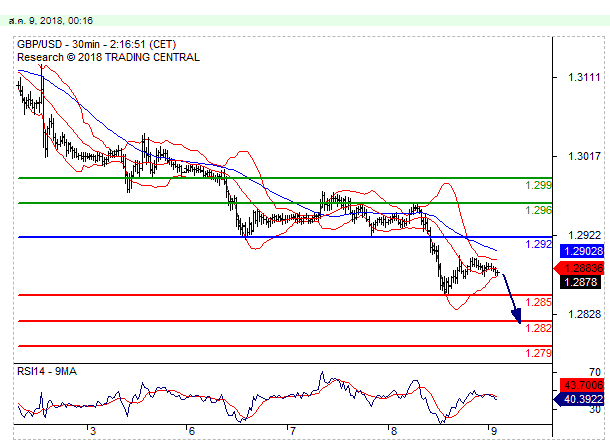Click the dark blue 40.3922 RSI value tag
Screen dimensions: 610x446
579,399
